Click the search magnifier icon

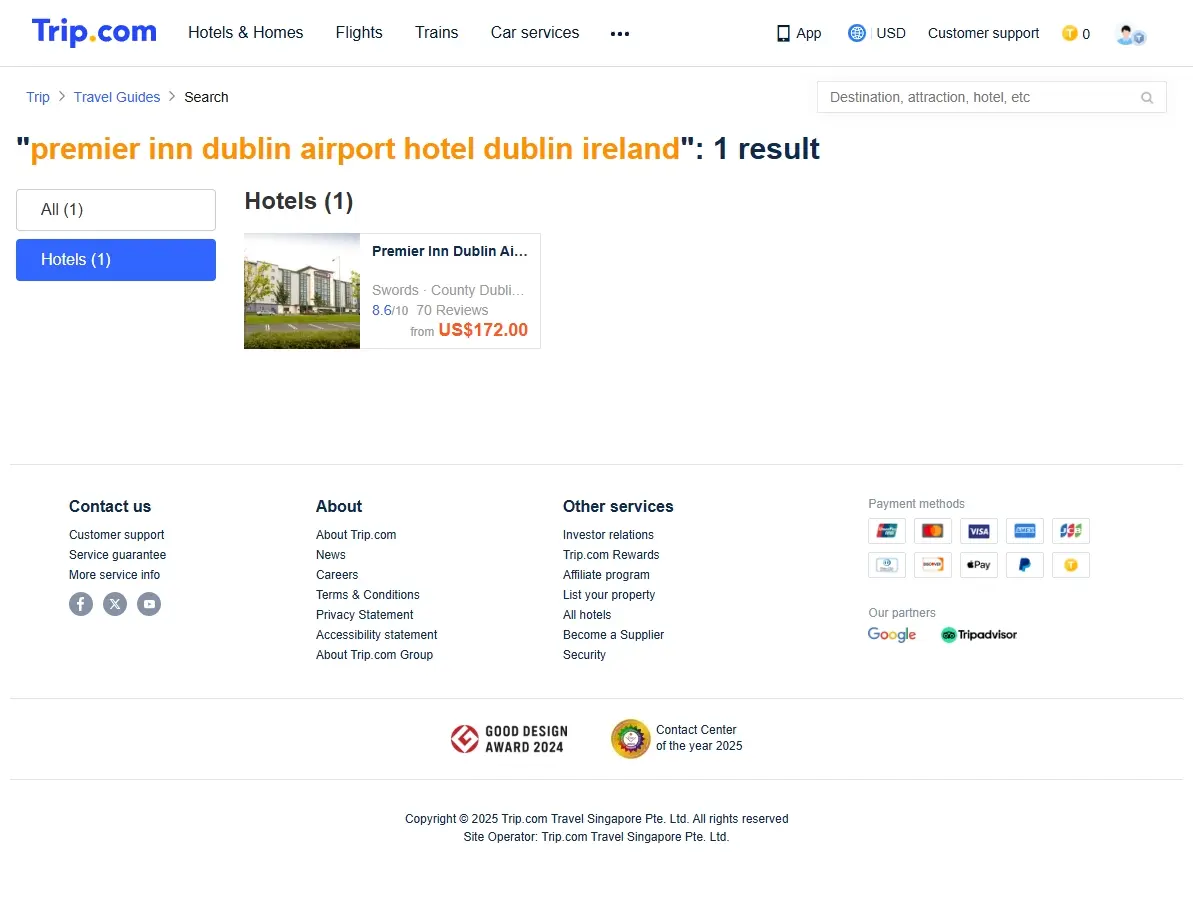pos(1147,97)
